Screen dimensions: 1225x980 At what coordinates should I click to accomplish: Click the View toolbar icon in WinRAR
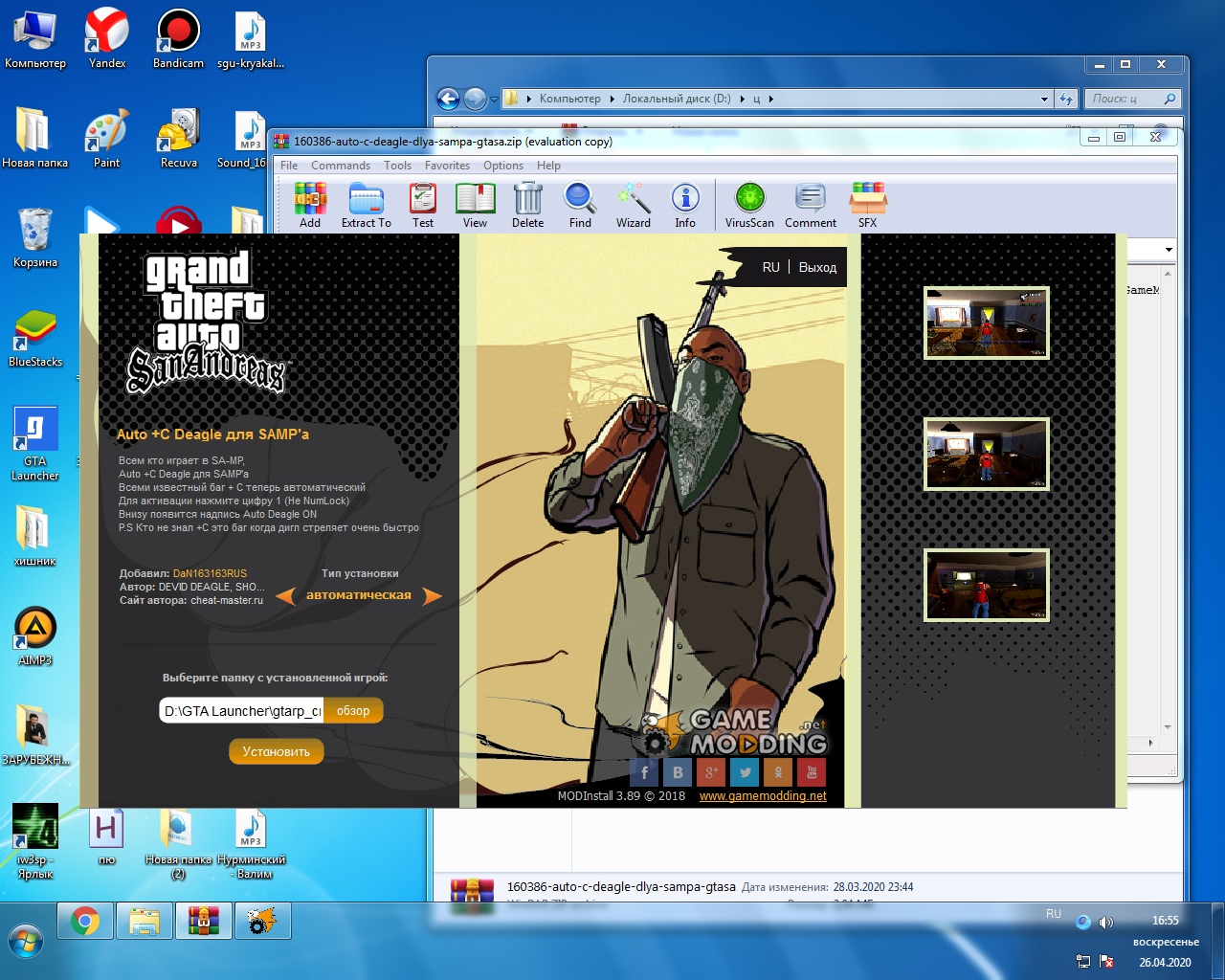pos(475,205)
